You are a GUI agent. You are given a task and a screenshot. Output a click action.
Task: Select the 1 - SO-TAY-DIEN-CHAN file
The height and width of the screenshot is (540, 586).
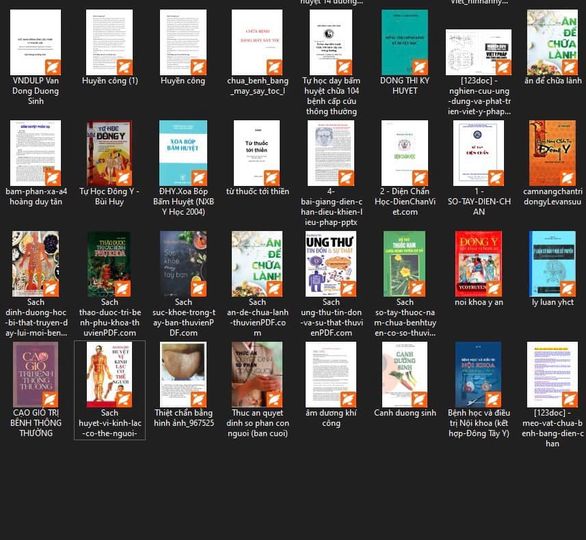478,153
